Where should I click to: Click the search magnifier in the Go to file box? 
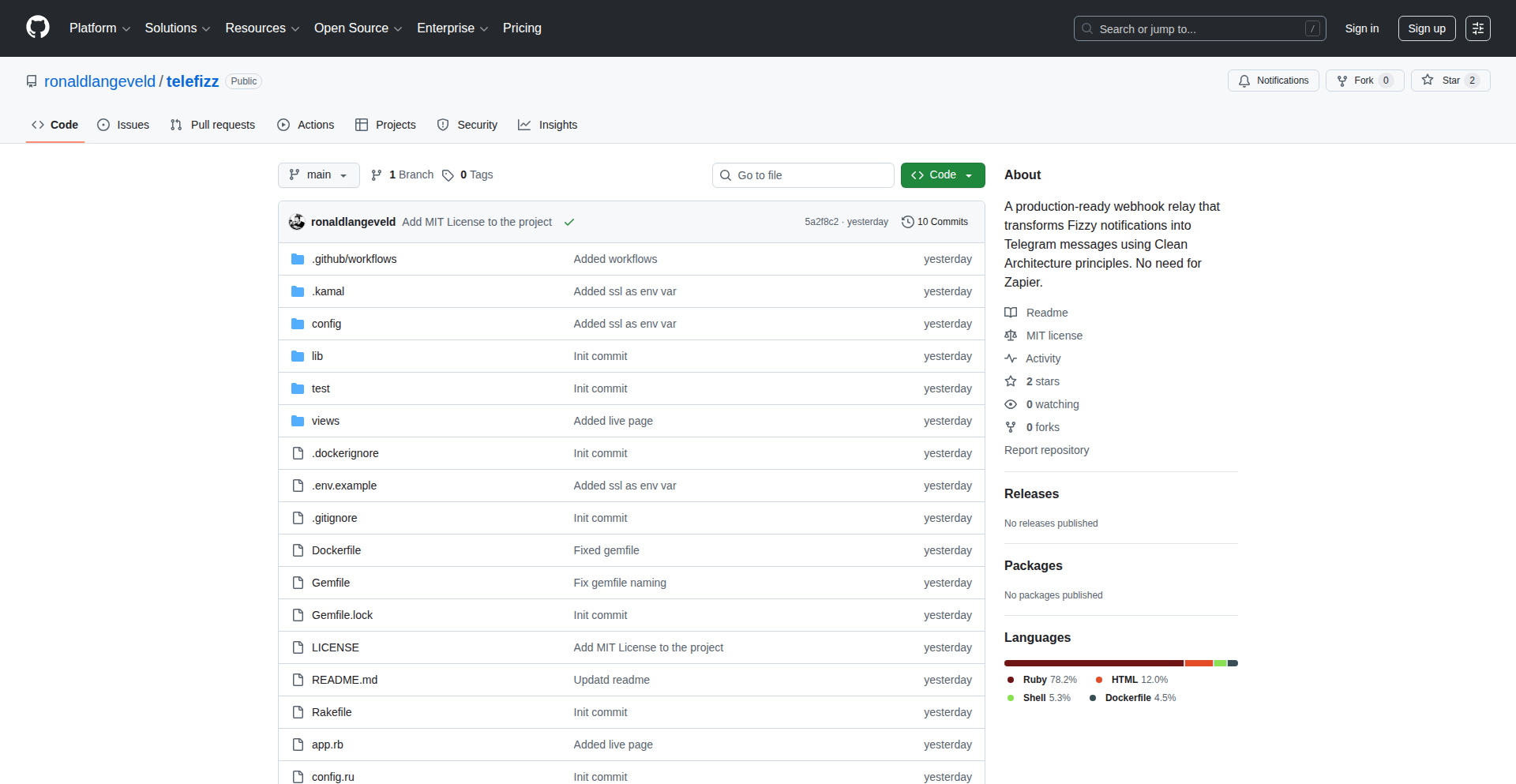pyautogui.click(x=726, y=175)
